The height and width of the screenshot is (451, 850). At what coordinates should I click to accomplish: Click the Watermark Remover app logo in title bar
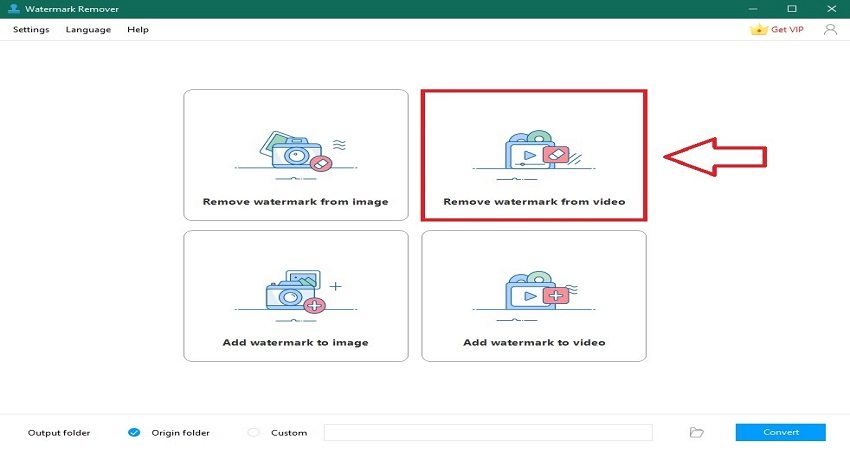click(12, 8)
